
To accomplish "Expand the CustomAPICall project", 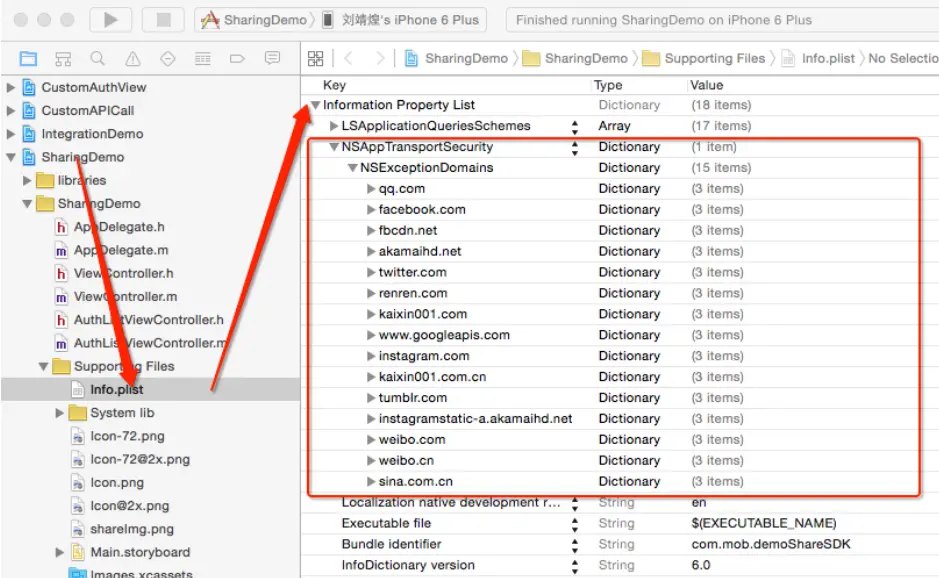I will point(10,111).
